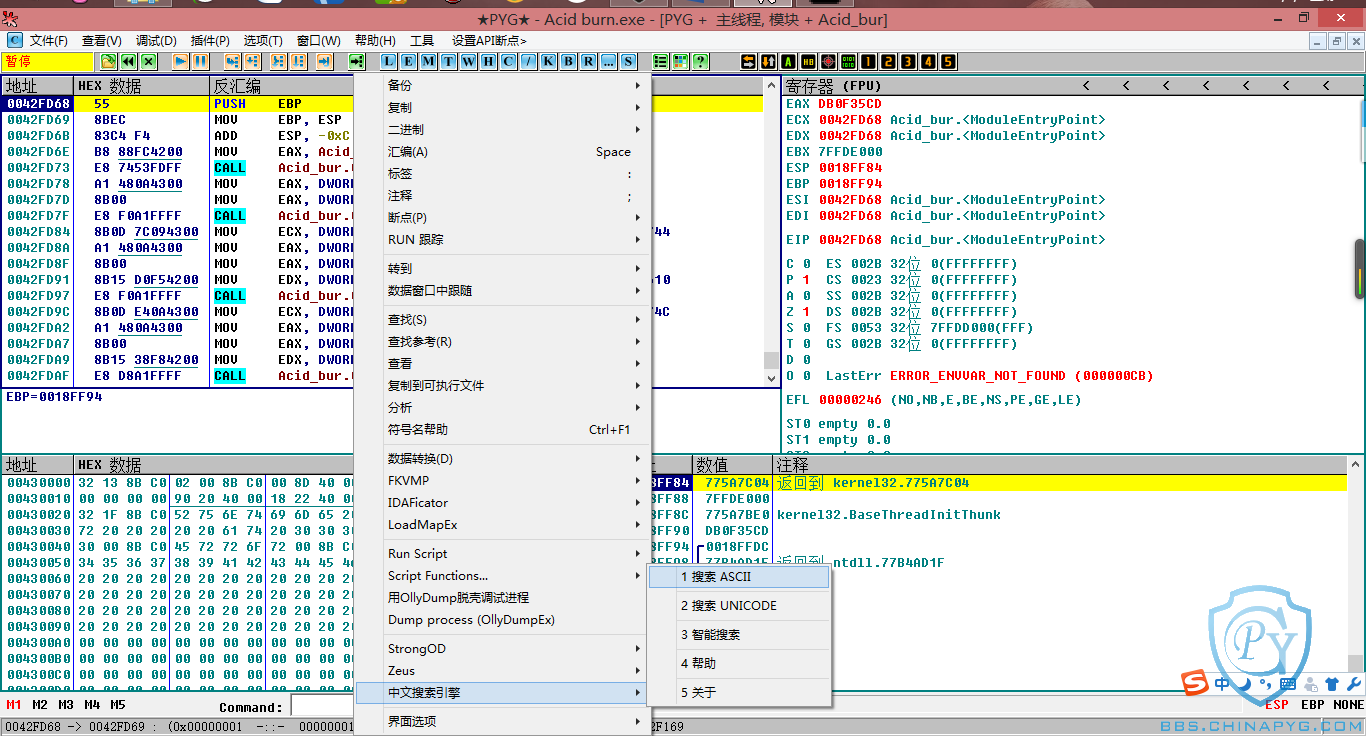Choose 1 搜索 ASCII from the submenu
The image size is (1366, 736).
pyautogui.click(x=739, y=577)
